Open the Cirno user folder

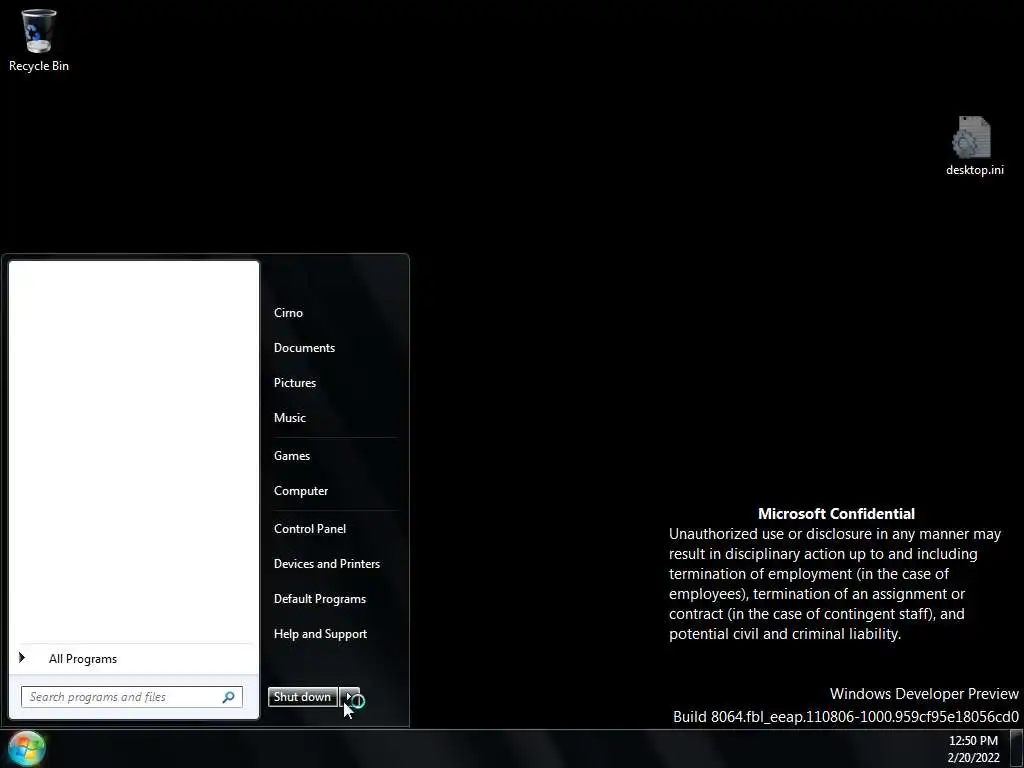[x=288, y=313]
